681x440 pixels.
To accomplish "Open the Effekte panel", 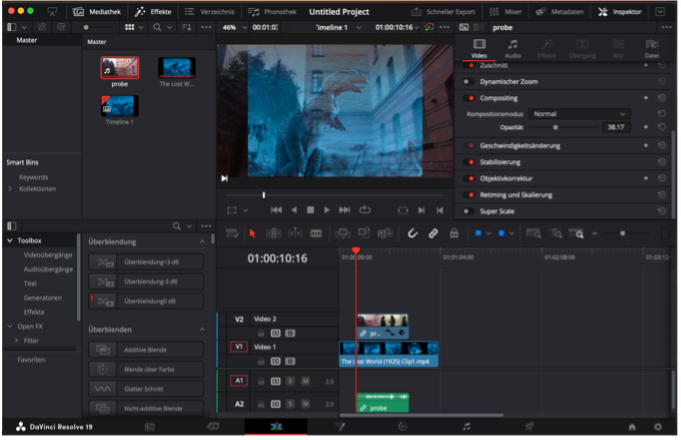I will tap(153, 12).
